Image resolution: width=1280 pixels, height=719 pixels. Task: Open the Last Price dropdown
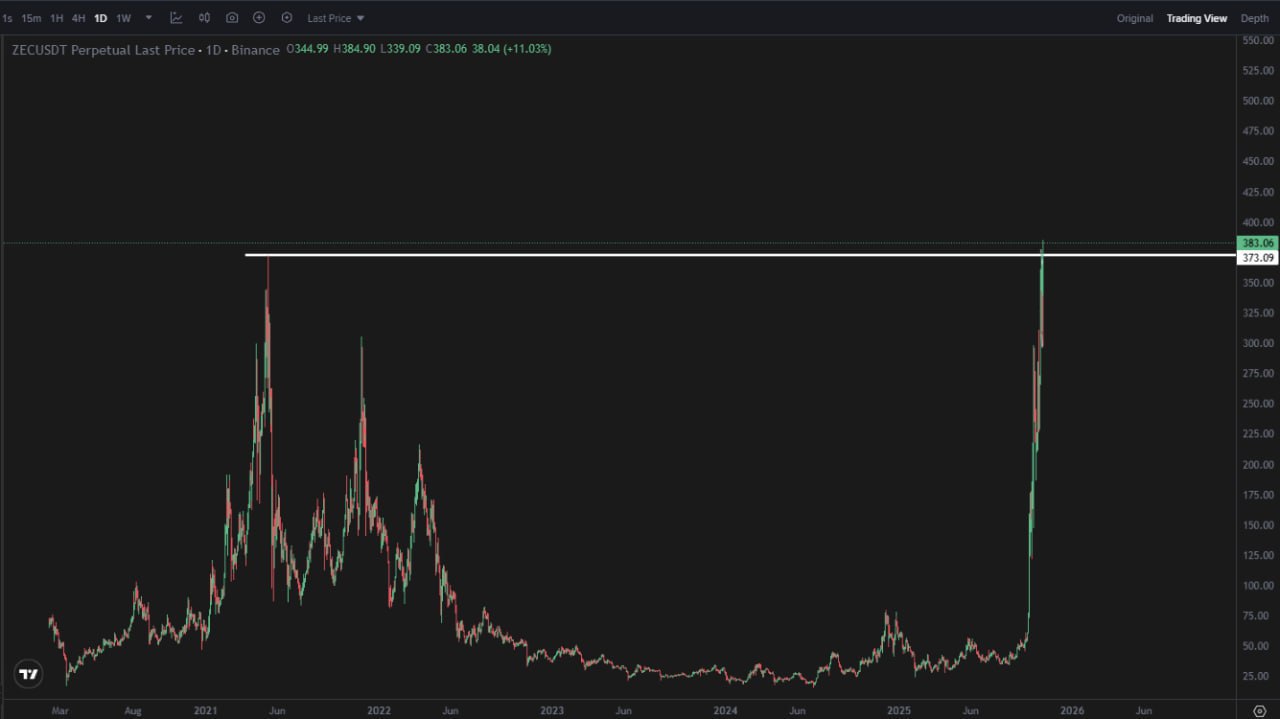[336, 18]
